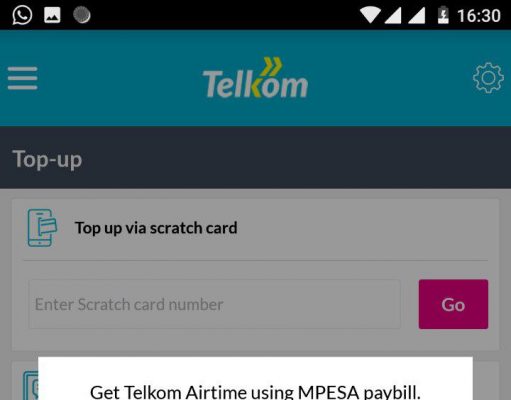Select the Top up via scratch card heading
511x400 pixels.
[156, 228]
